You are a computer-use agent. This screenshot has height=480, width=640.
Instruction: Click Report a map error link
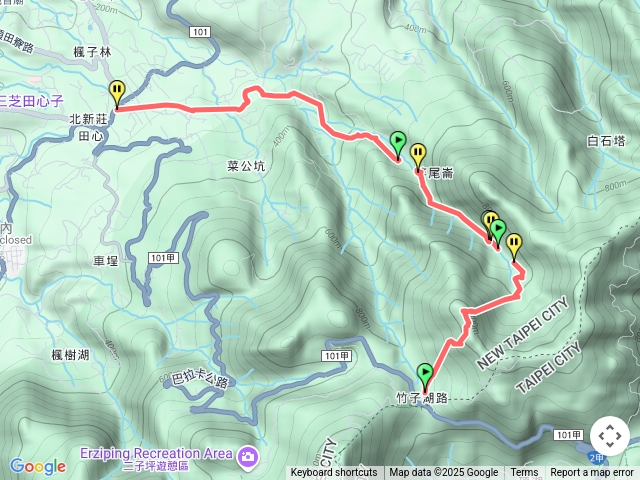(x=591, y=473)
